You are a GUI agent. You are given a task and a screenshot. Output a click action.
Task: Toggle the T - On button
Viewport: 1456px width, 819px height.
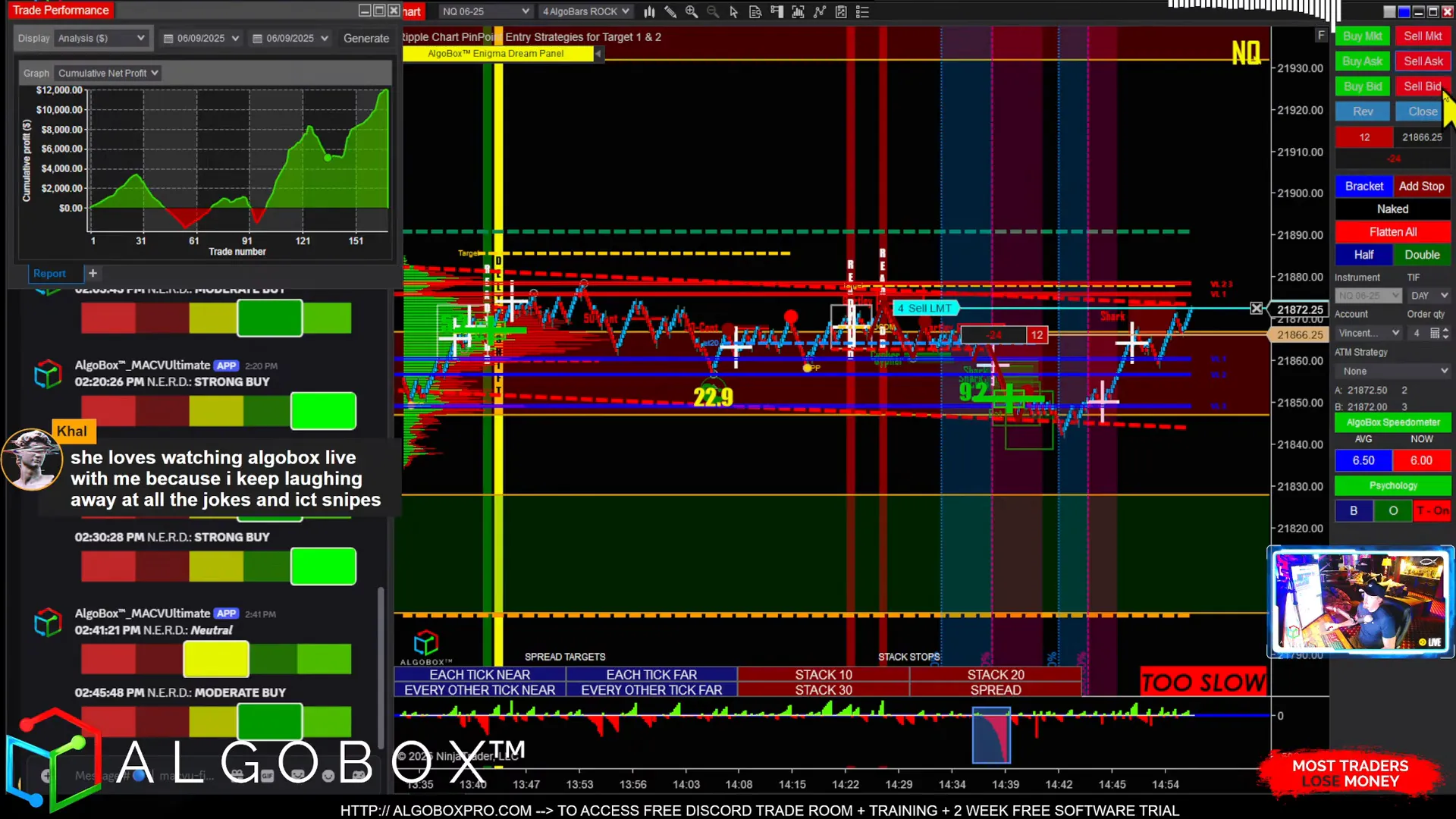pyautogui.click(x=1432, y=510)
